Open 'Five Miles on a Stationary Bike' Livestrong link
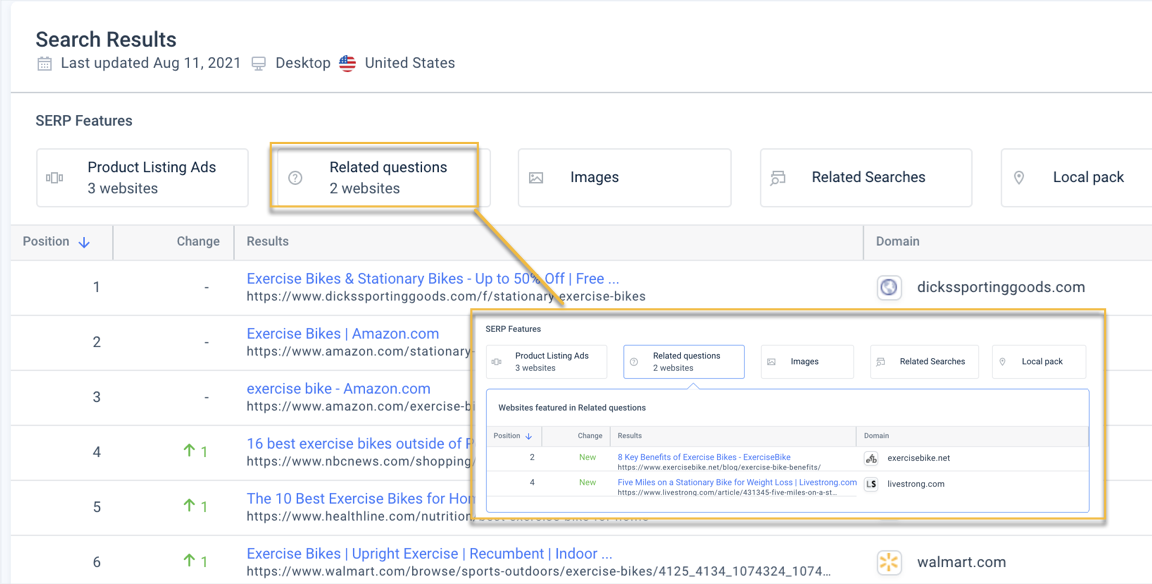The height and width of the screenshot is (584, 1152). 737,483
